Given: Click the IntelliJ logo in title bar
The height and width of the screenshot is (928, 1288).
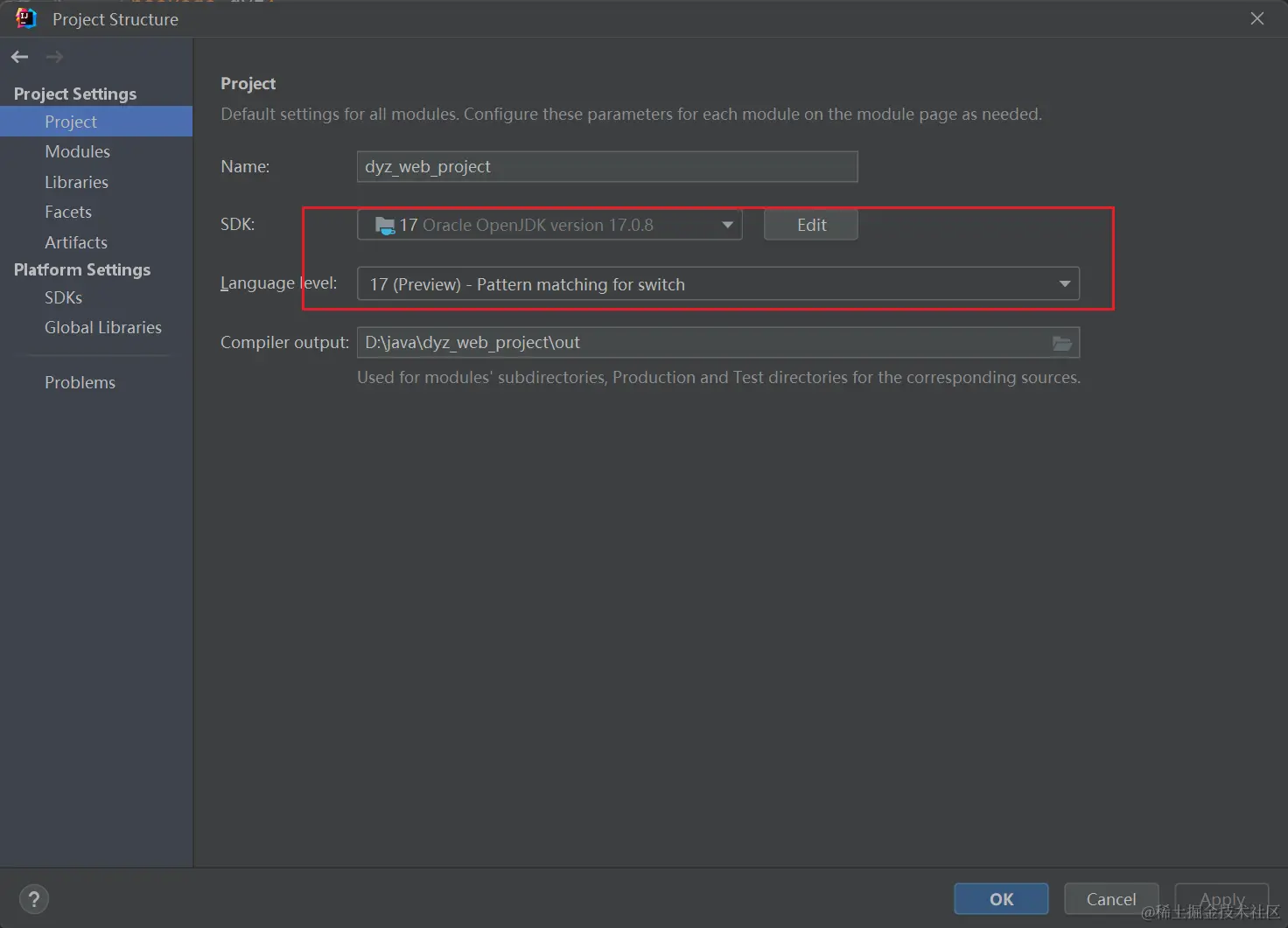Looking at the screenshot, I should [x=26, y=18].
